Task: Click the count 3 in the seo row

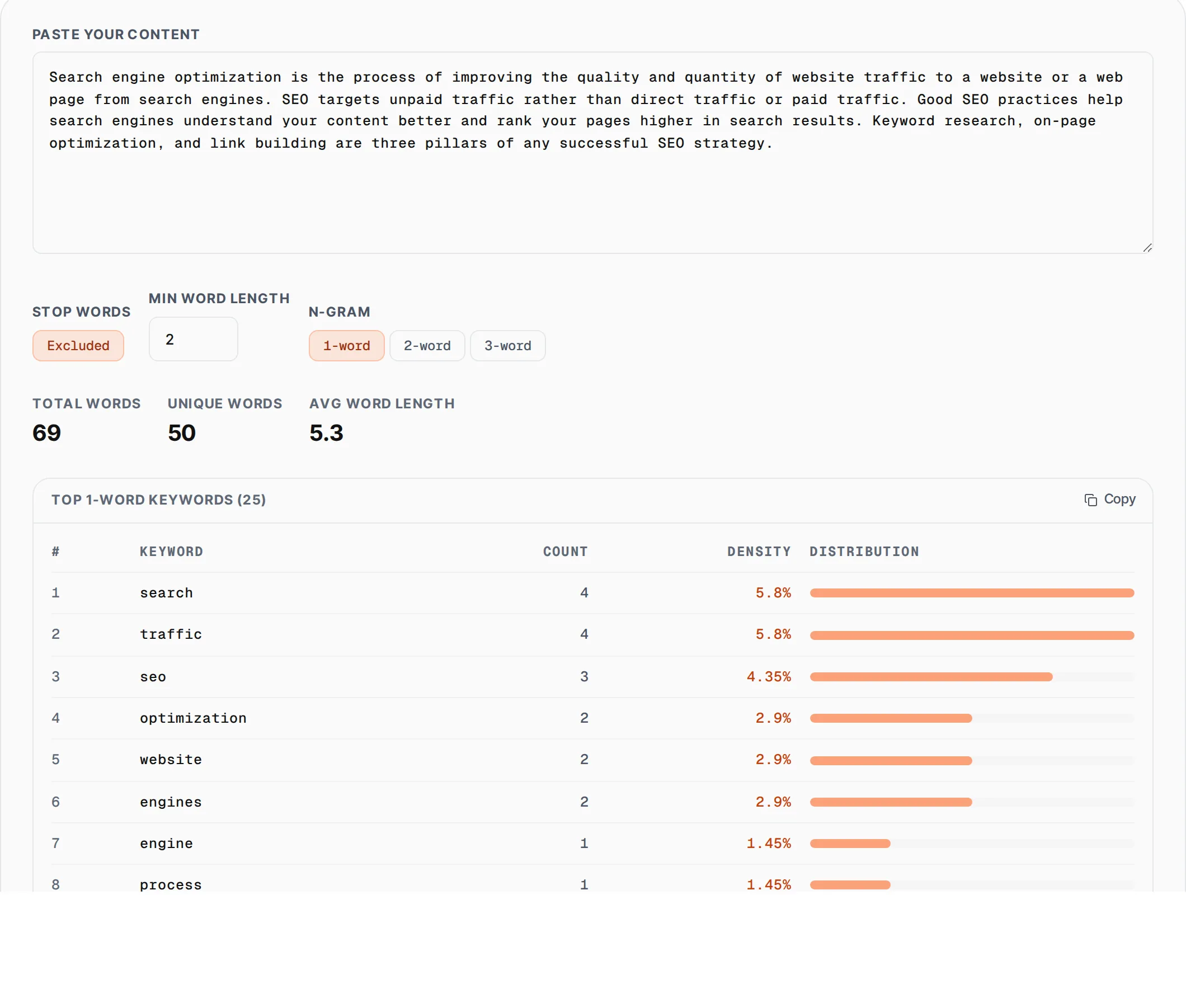Action: pos(584,677)
